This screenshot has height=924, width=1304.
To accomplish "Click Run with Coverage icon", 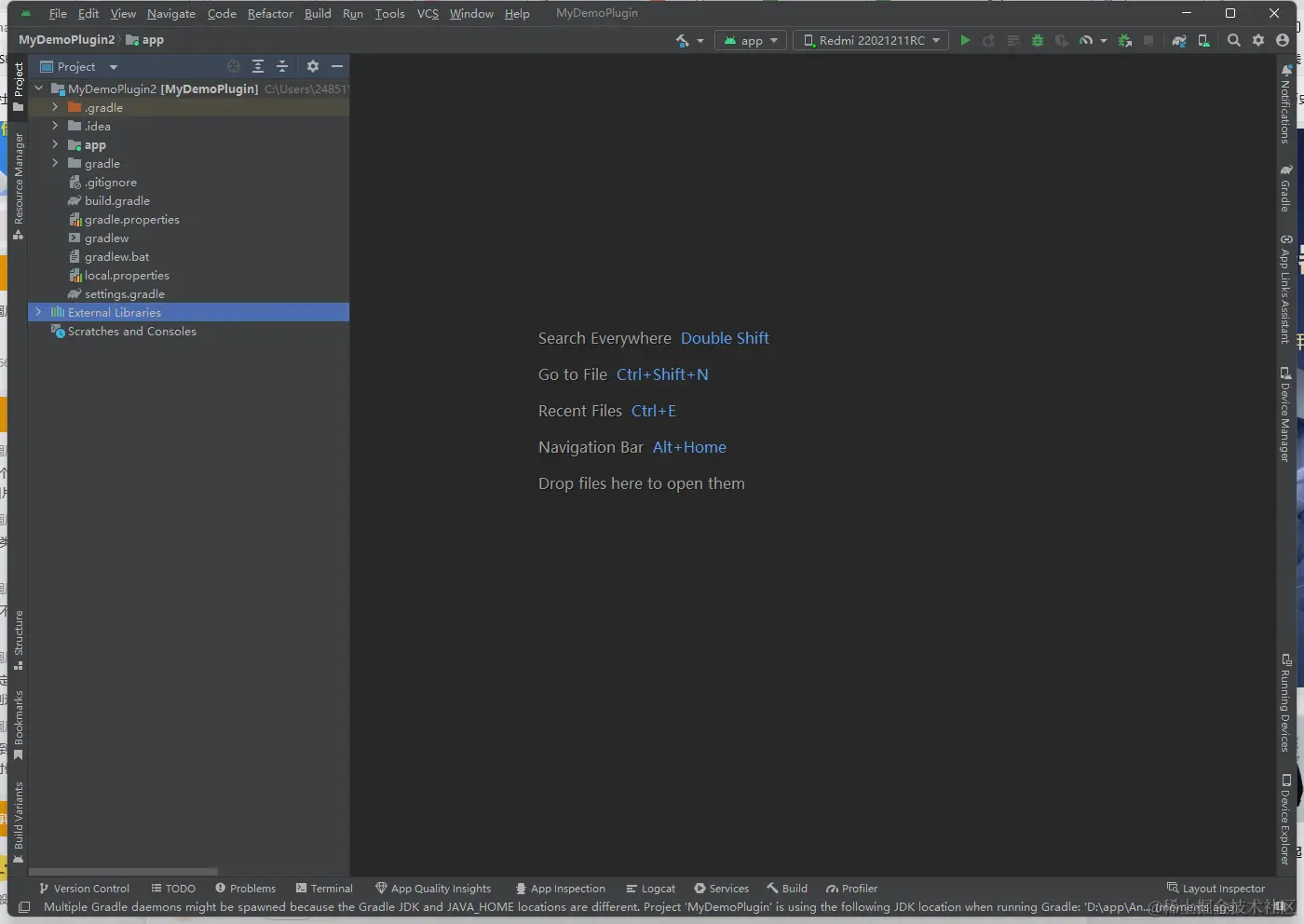I will coord(1062,40).
